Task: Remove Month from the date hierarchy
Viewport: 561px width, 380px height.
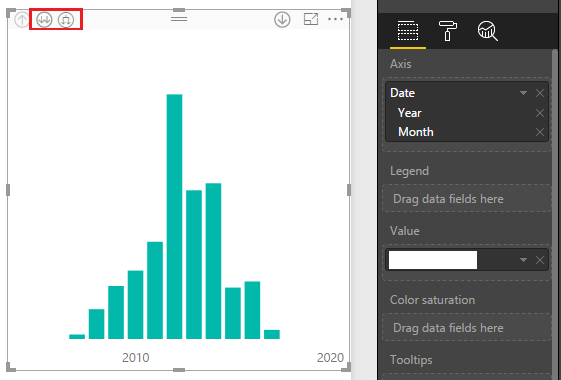Action: (x=540, y=132)
